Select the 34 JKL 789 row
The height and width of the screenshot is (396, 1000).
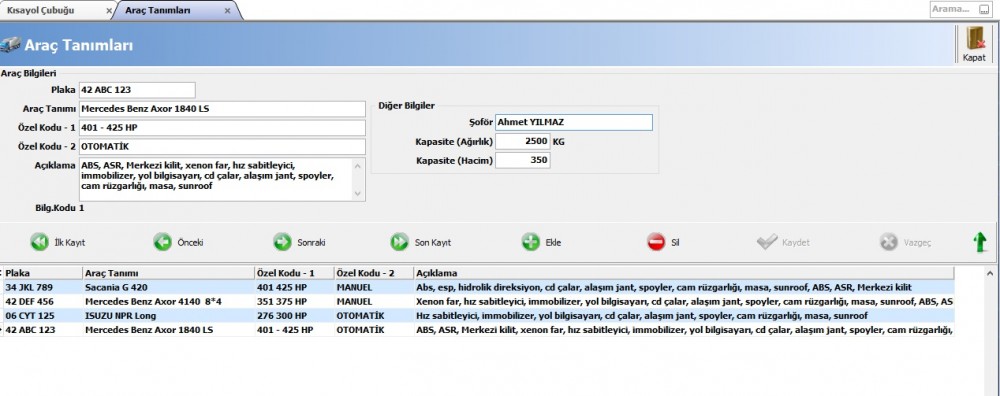(477, 288)
